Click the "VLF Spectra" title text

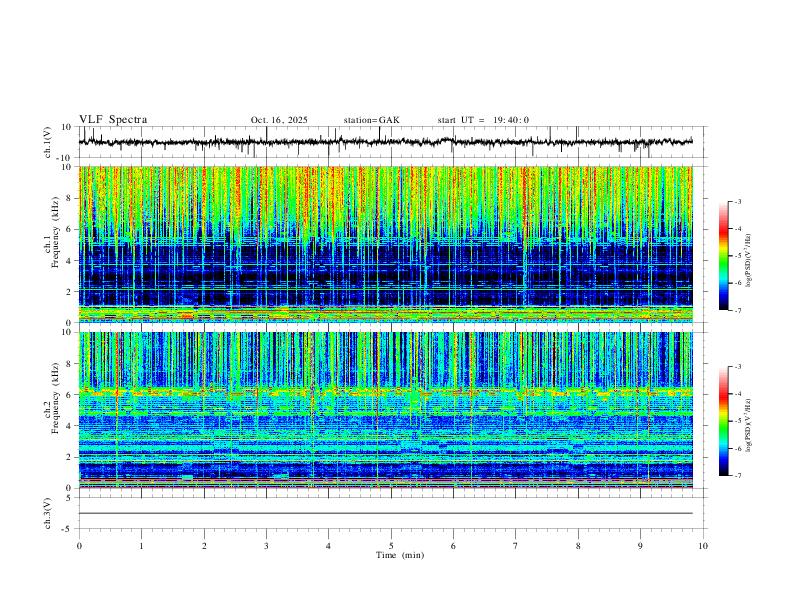pyautogui.click(x=113, y=120)
